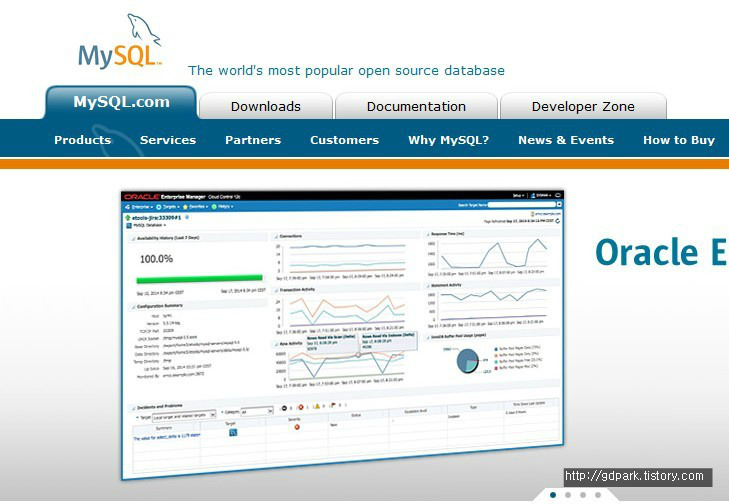
Task: Open the Enterprise Manager screenshot banner
Action: tap(342, 335)
